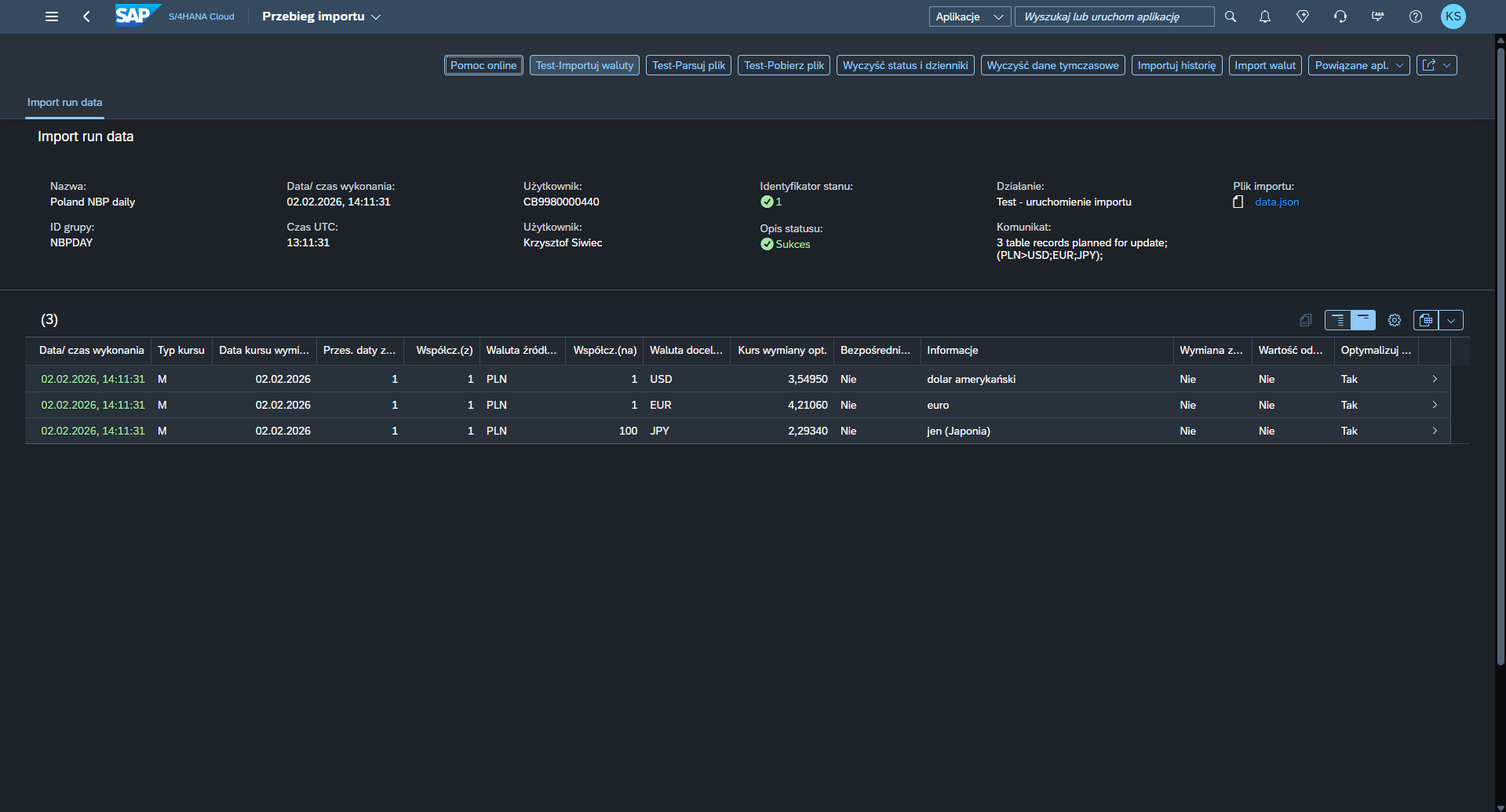The image size is (1506, 812).
Task: Expand export options arrow beside spreadsheet
Action: (1451, 320)
